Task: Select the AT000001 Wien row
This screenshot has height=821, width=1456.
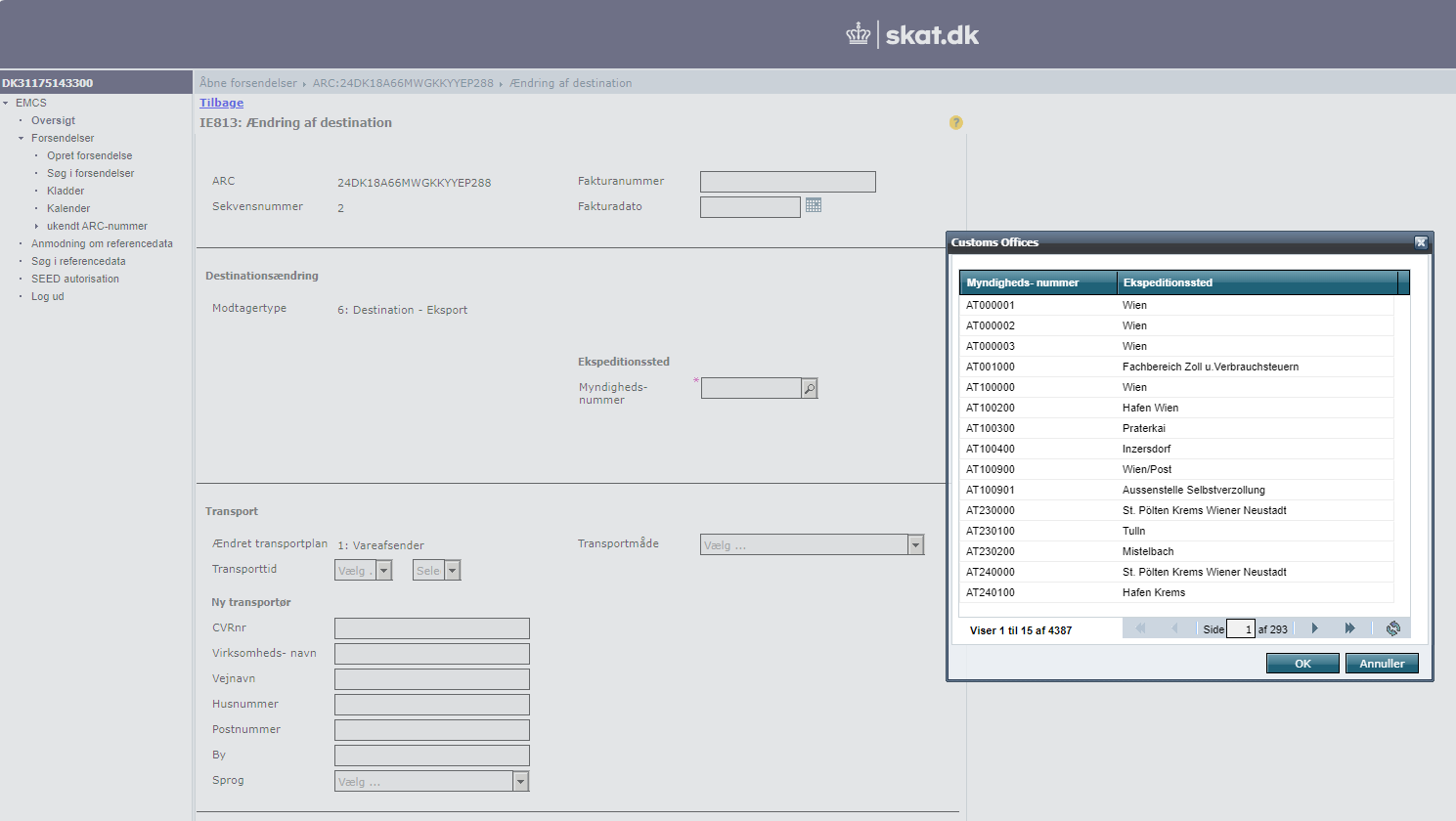Action: (1176, 305)
